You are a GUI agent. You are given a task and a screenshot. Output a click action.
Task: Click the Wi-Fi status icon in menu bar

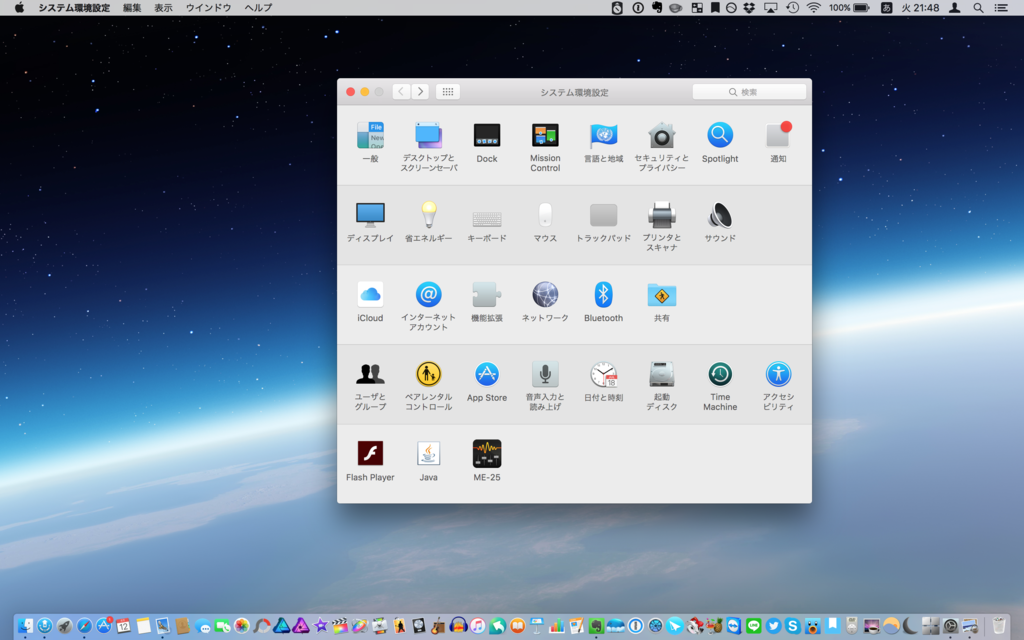[x=813, y=8]
